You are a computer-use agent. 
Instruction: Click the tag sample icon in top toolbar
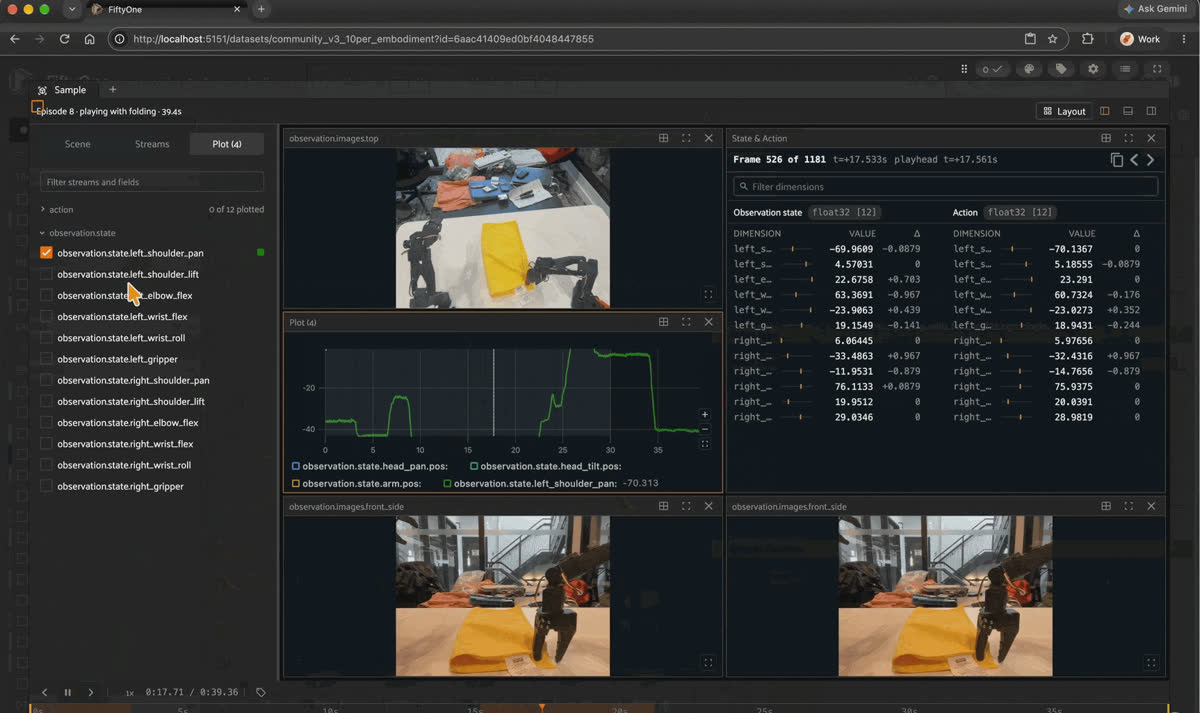(x=1061, y=69)
